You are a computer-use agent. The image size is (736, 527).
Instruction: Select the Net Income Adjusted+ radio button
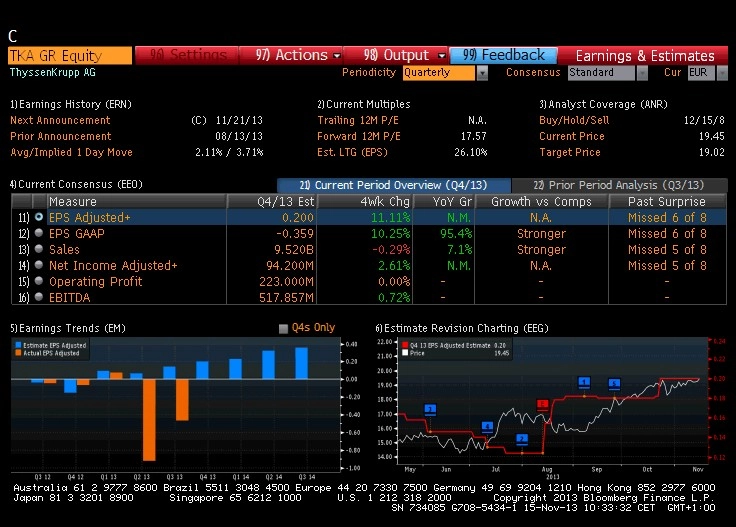(39, 265)
